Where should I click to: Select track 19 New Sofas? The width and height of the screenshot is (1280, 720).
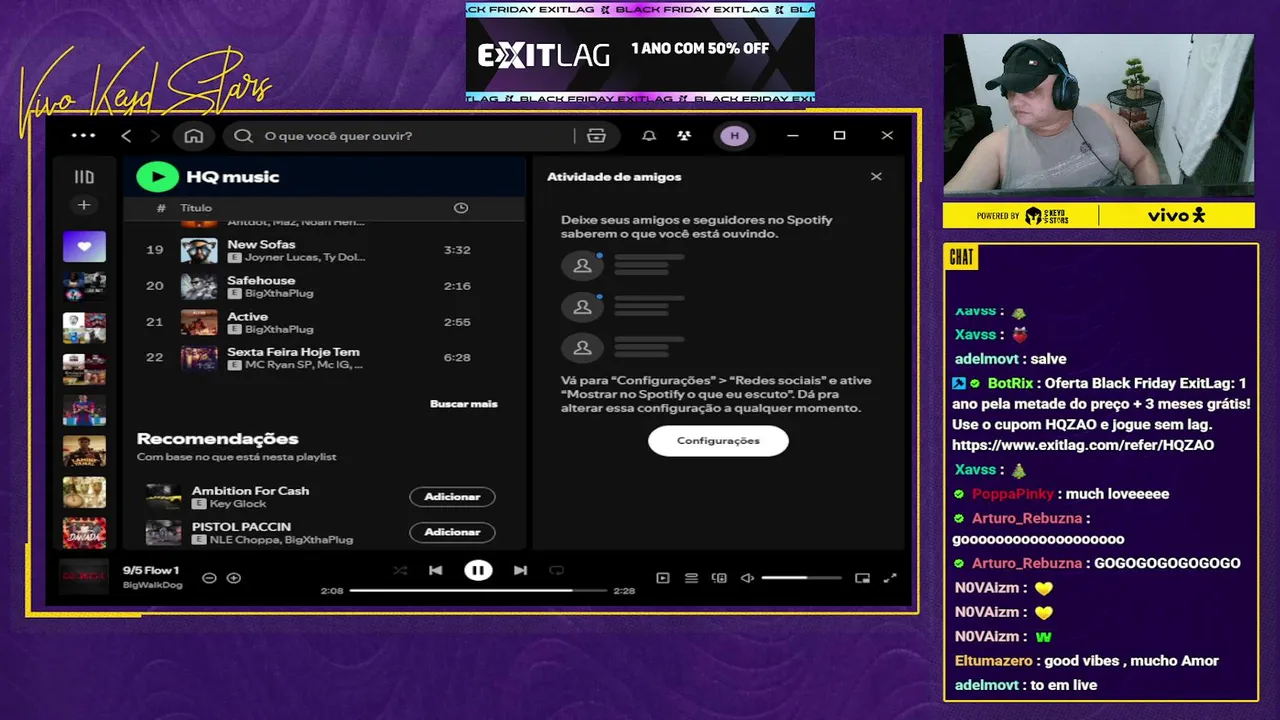(x=324, y=250)
